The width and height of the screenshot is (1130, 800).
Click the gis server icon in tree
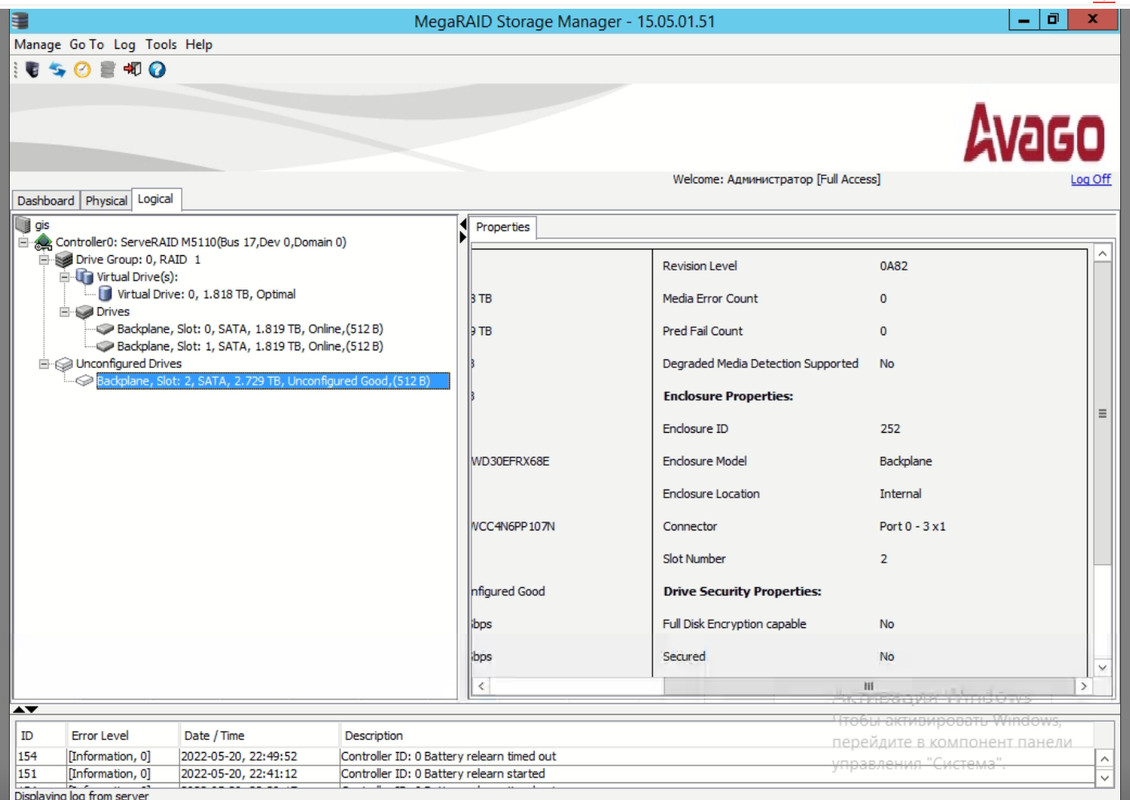23,225
